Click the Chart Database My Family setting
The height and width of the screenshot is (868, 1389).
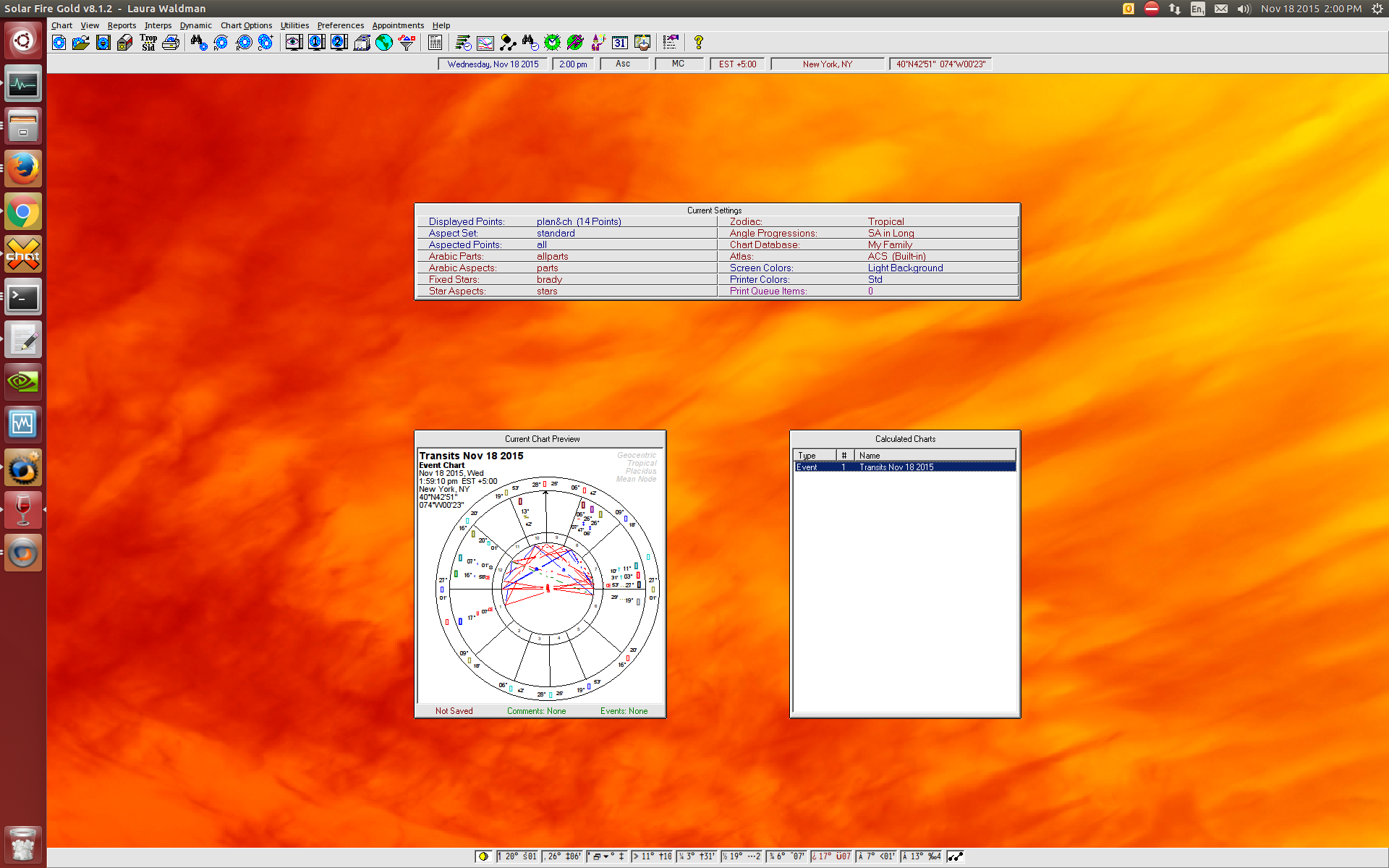(x=868, y=244)
